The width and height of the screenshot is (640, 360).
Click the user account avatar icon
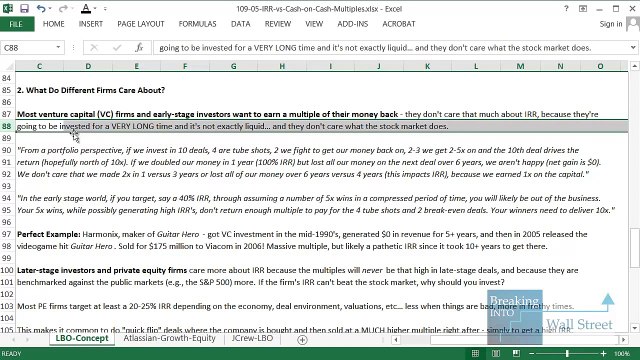pyautogui.click(x=633, y=24)
